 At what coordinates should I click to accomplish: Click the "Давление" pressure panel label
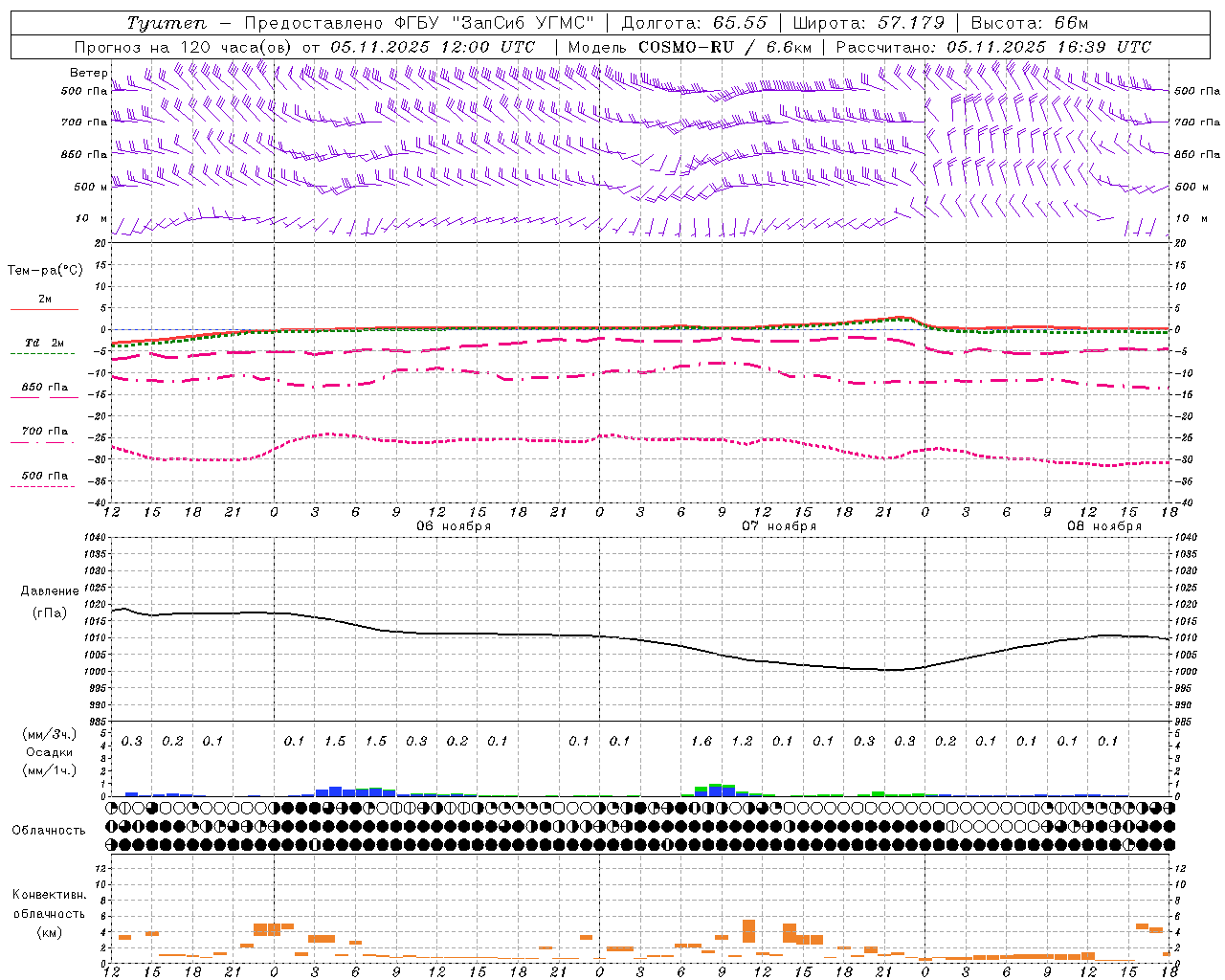point(50,591)
